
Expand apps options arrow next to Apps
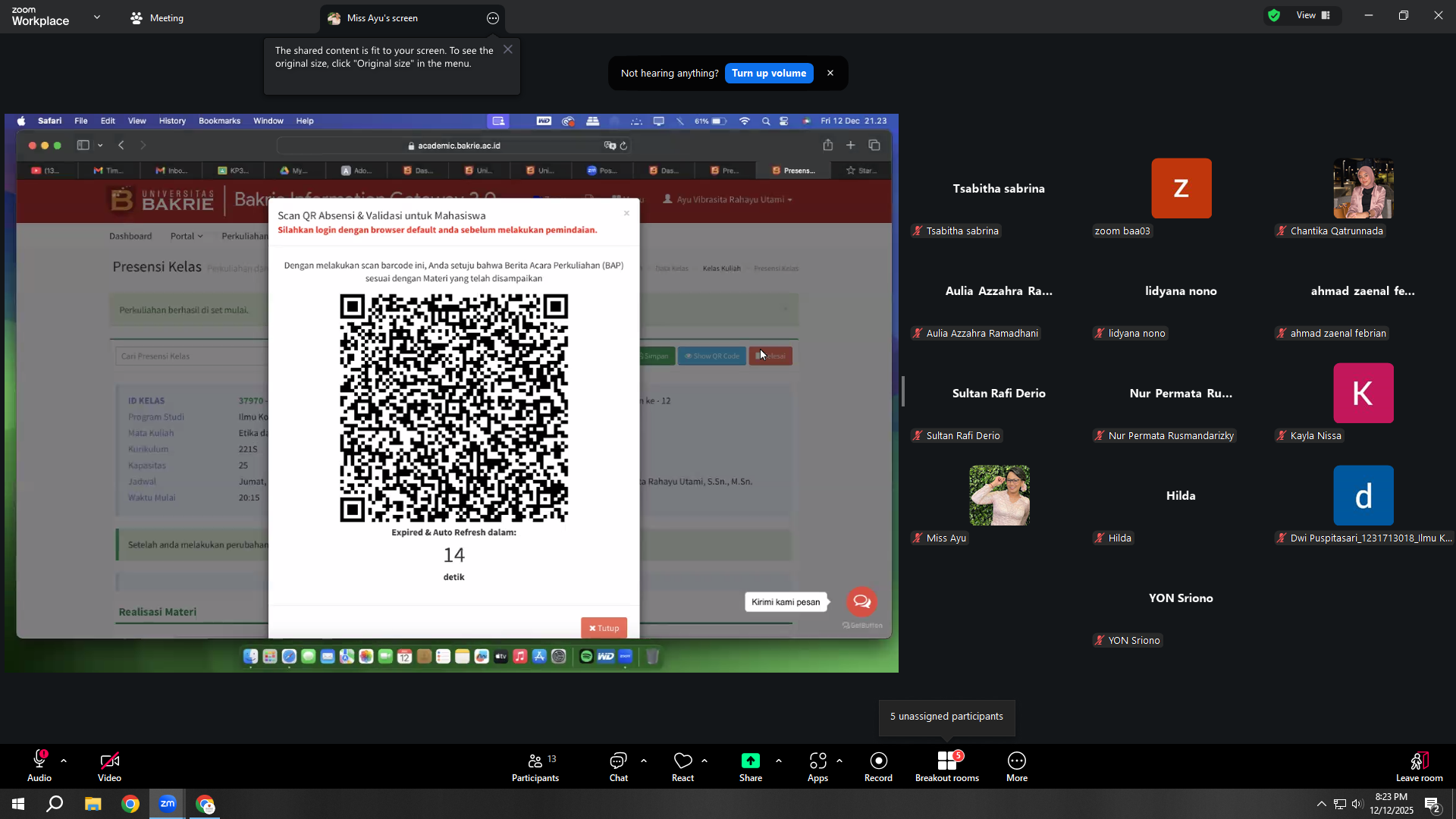839,761
